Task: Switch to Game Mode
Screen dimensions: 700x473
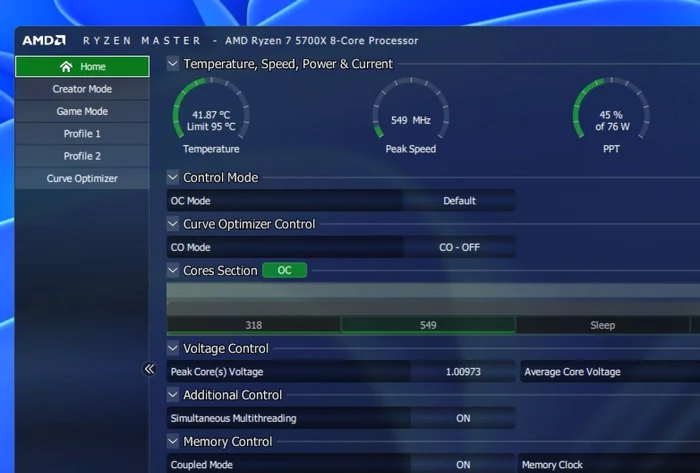Action: 82,111
